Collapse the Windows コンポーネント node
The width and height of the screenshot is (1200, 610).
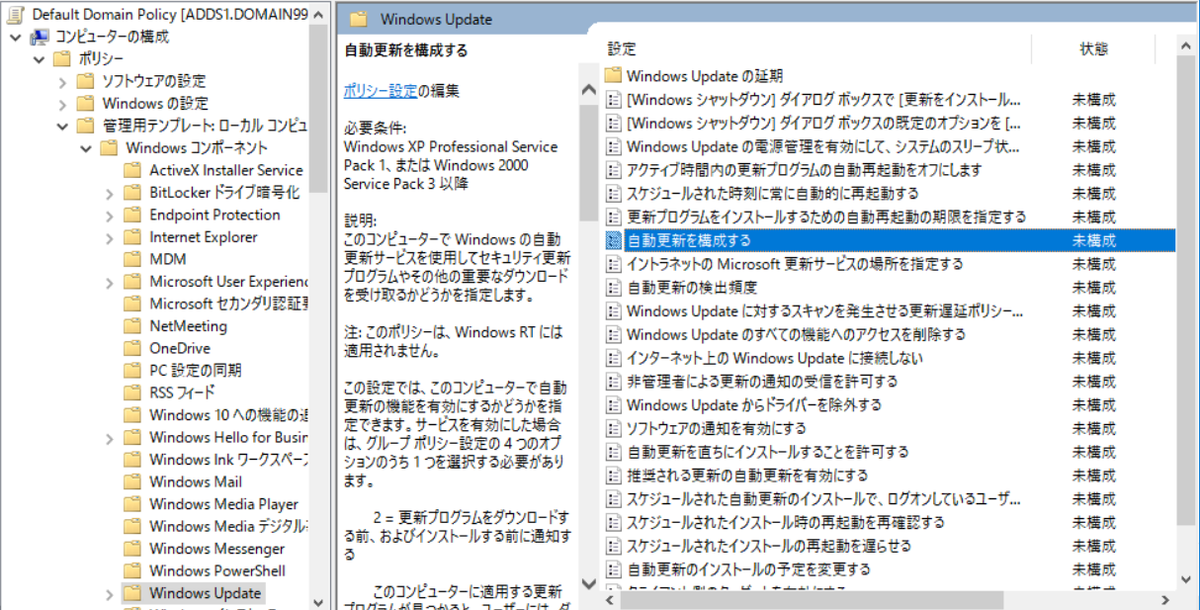[85, 148]
